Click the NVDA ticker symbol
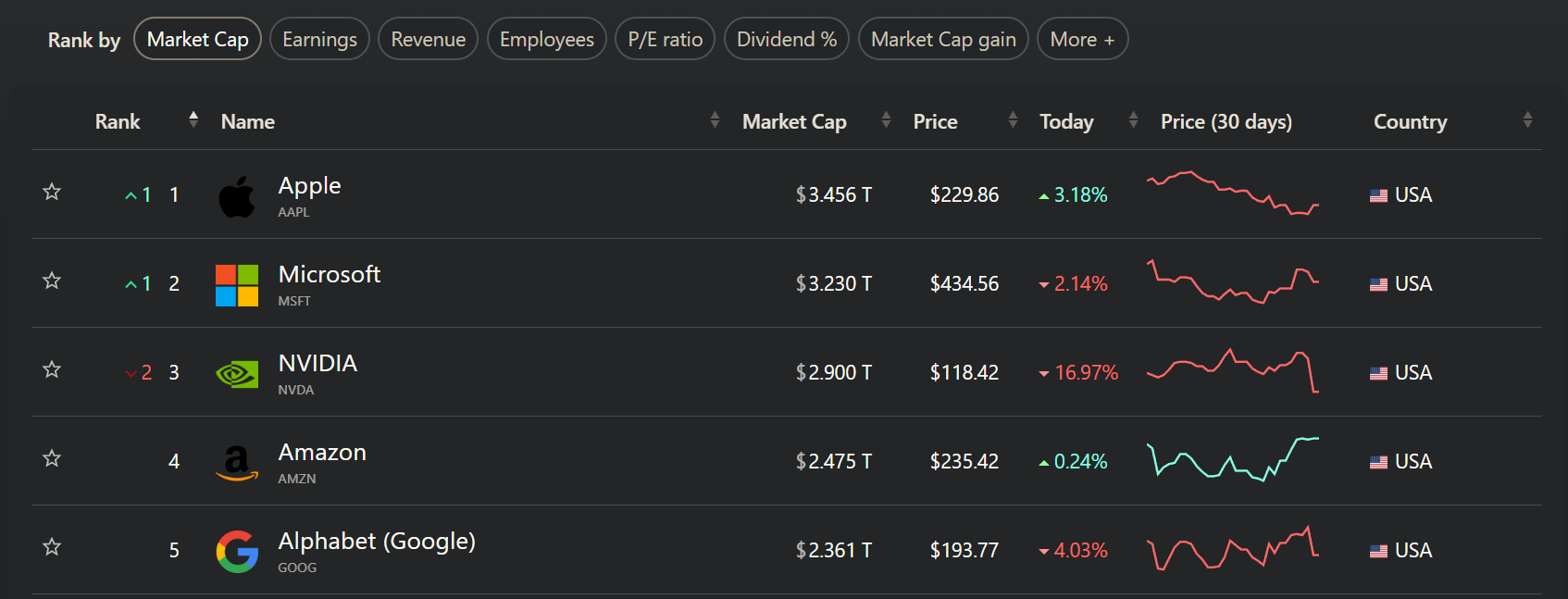 pyautogui.click(x=296, y=390)
